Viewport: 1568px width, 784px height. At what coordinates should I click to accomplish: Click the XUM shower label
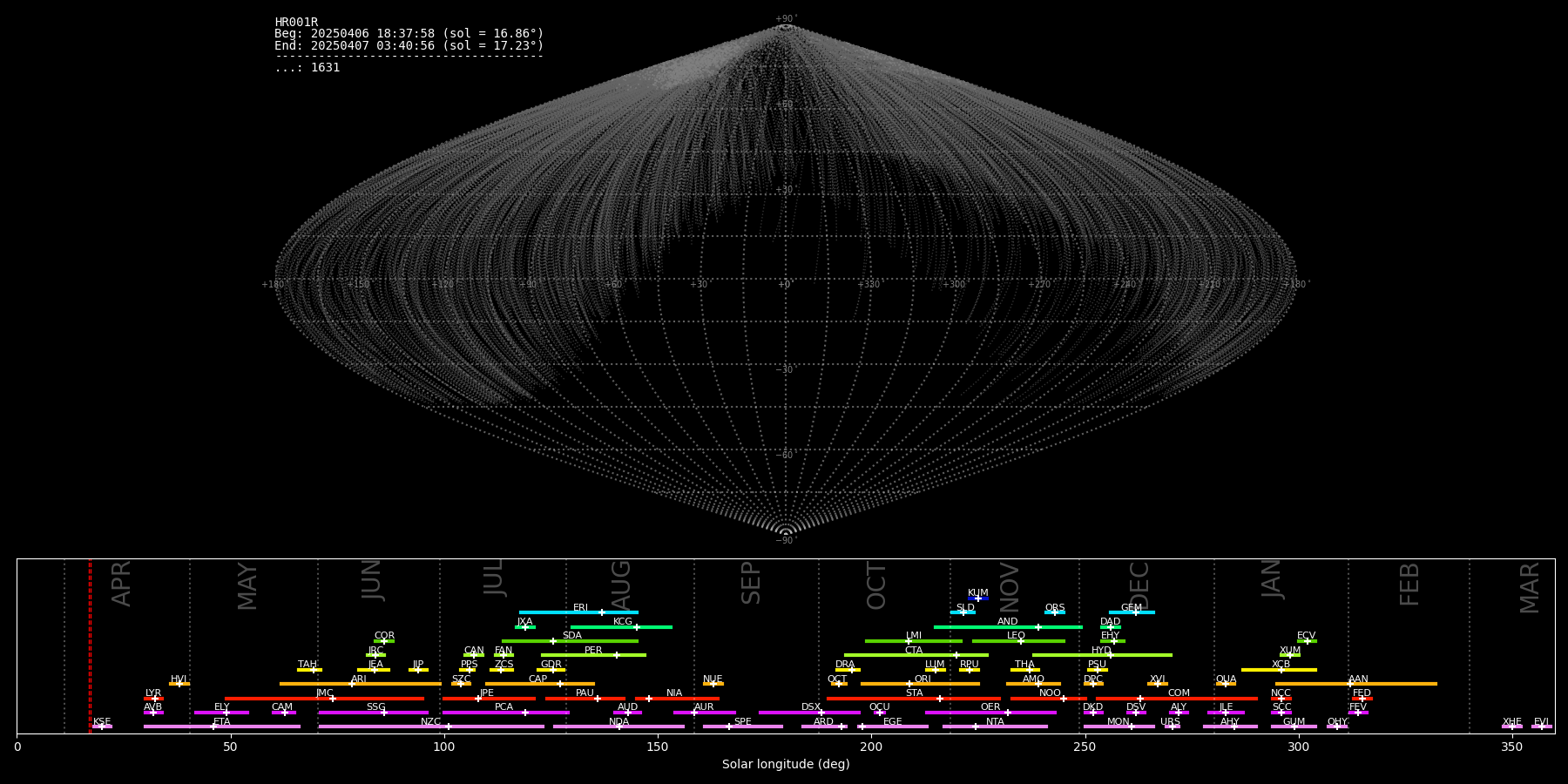click(x=1290, y=651)
